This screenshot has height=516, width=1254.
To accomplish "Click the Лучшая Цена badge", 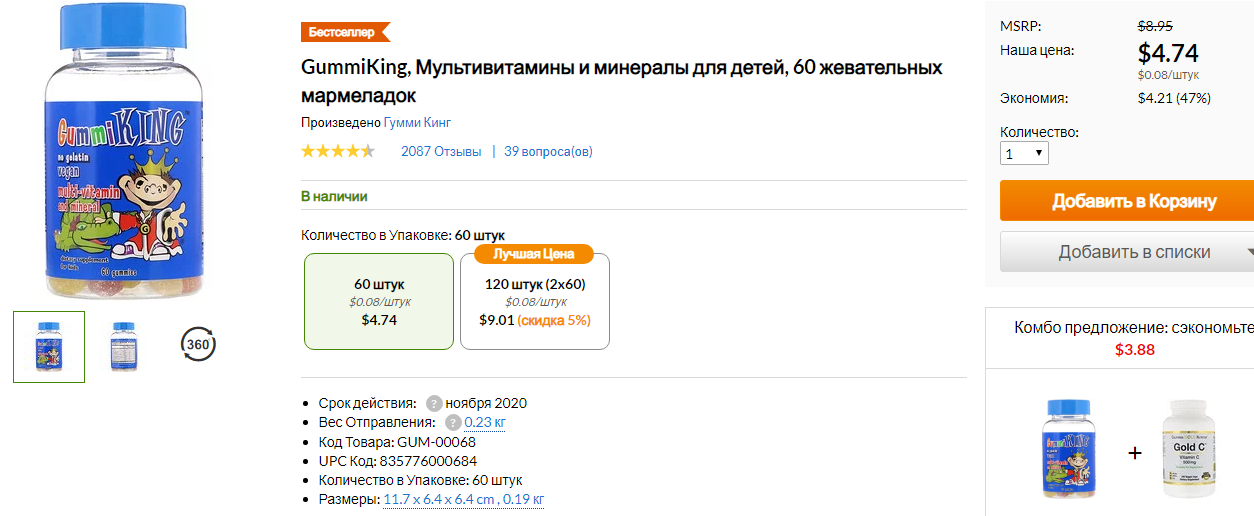I will tap(534, 254).
